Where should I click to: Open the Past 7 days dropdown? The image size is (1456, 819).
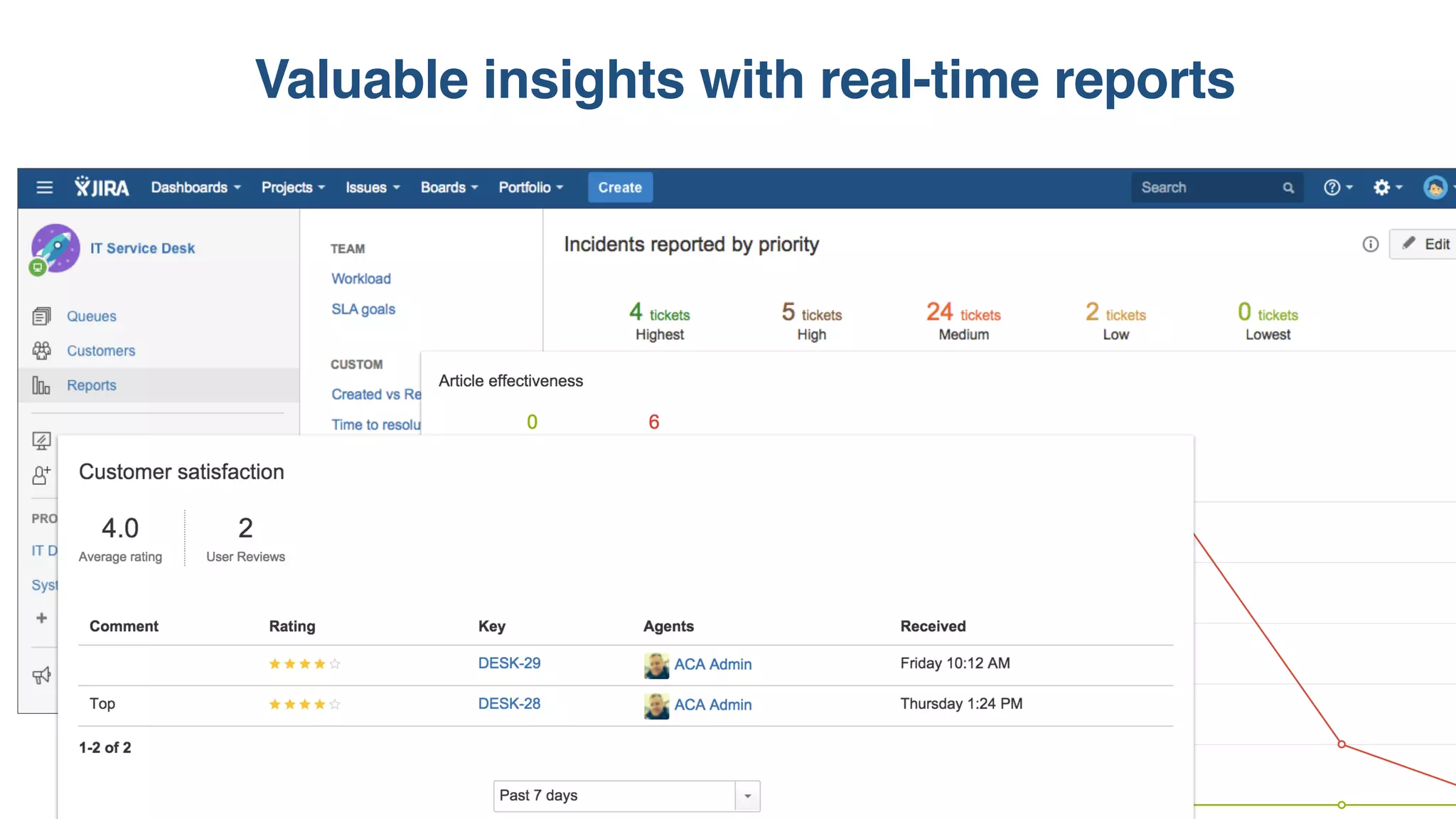tap(626, 796)
